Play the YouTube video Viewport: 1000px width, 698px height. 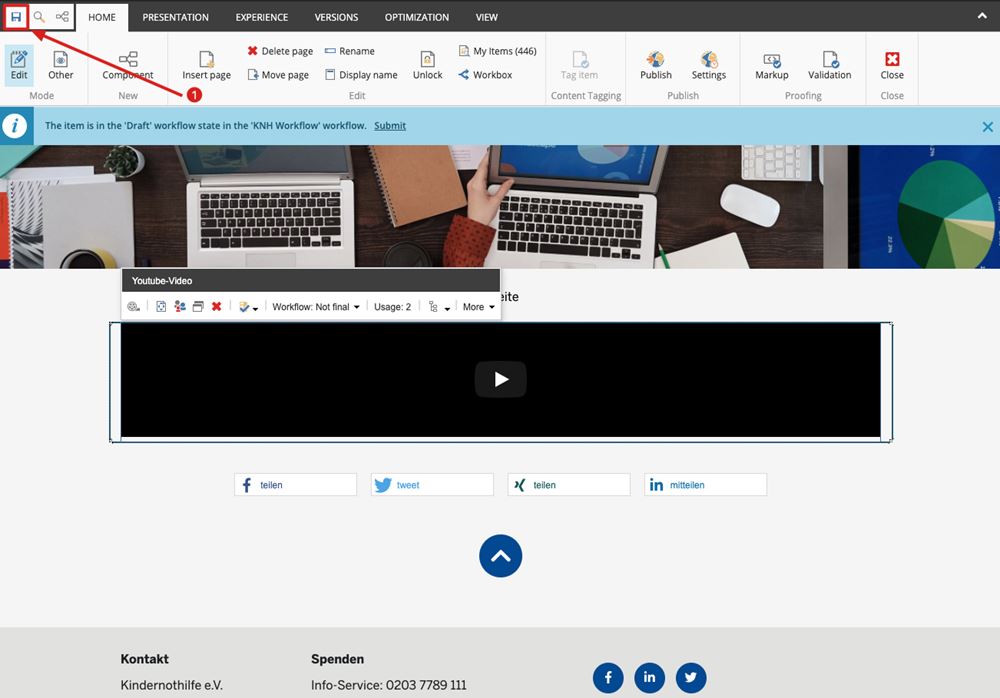pos(500,379)
